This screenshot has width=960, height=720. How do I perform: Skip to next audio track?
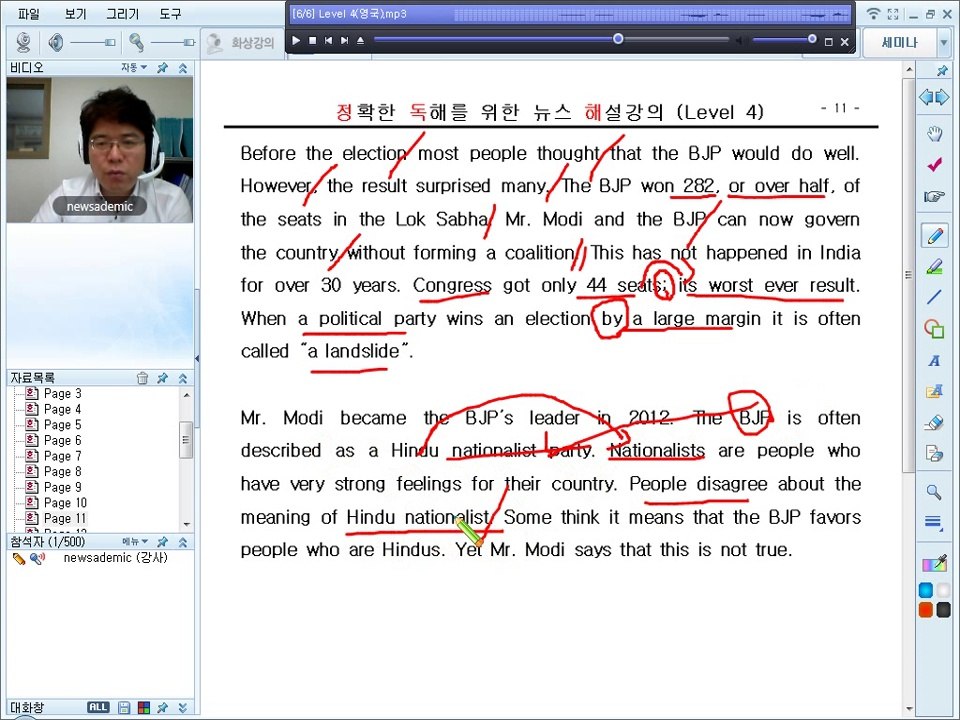(x=344, y=40)
